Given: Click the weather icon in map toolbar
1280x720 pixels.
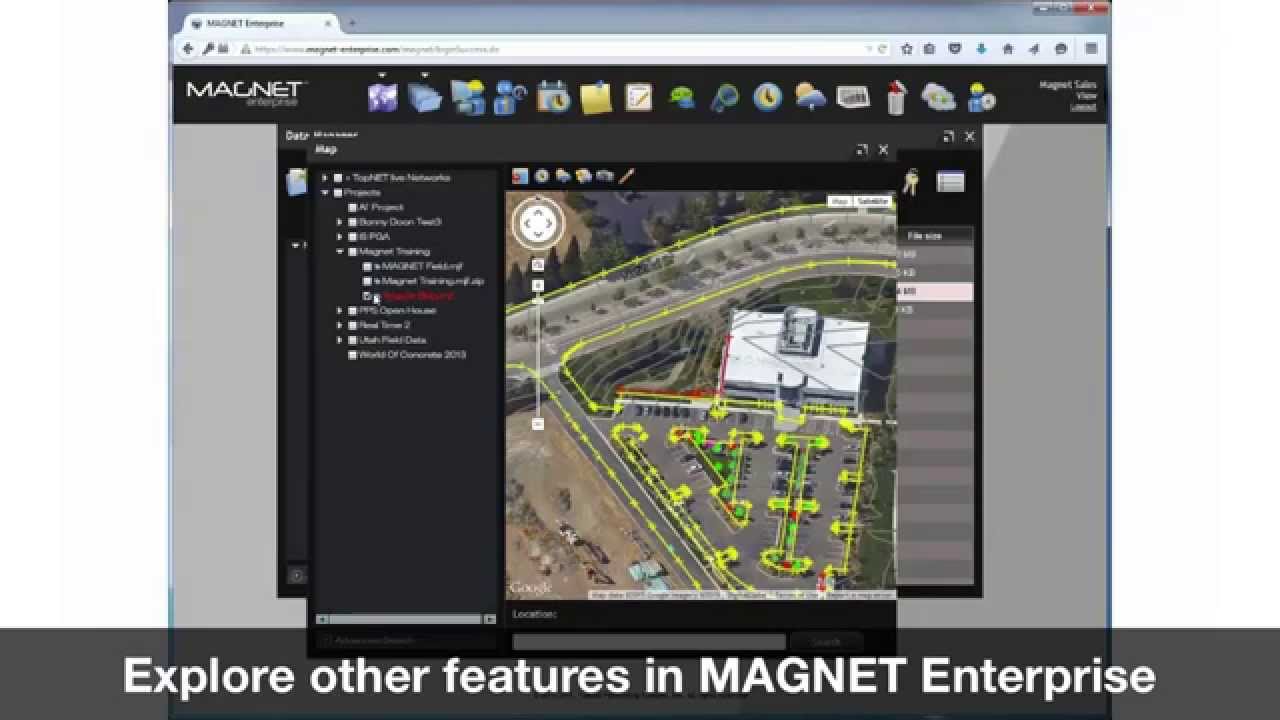Looking at the screenshot, I should point(563,176).
